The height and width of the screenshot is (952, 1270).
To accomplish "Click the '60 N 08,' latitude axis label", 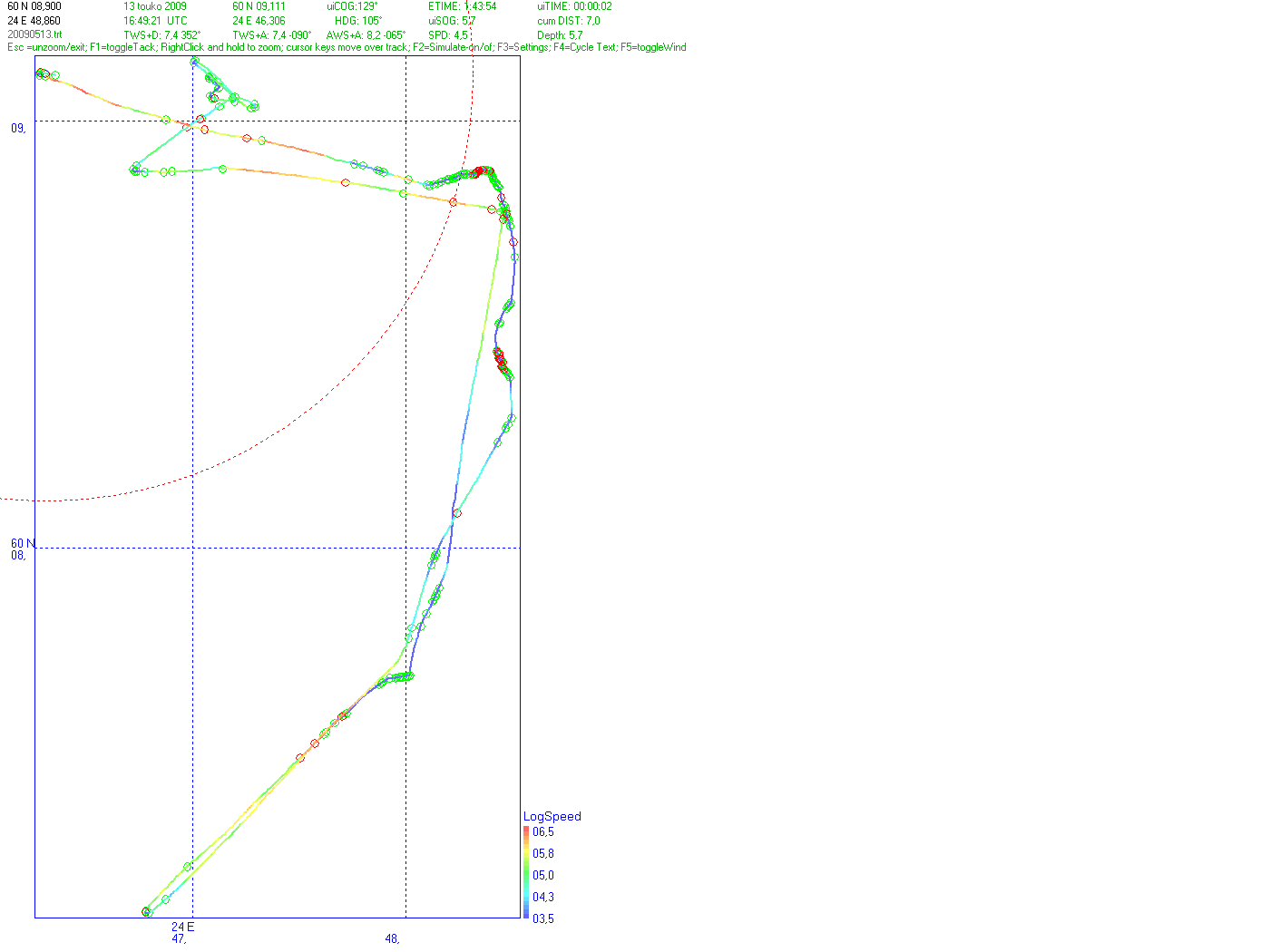I will point(24,549).
